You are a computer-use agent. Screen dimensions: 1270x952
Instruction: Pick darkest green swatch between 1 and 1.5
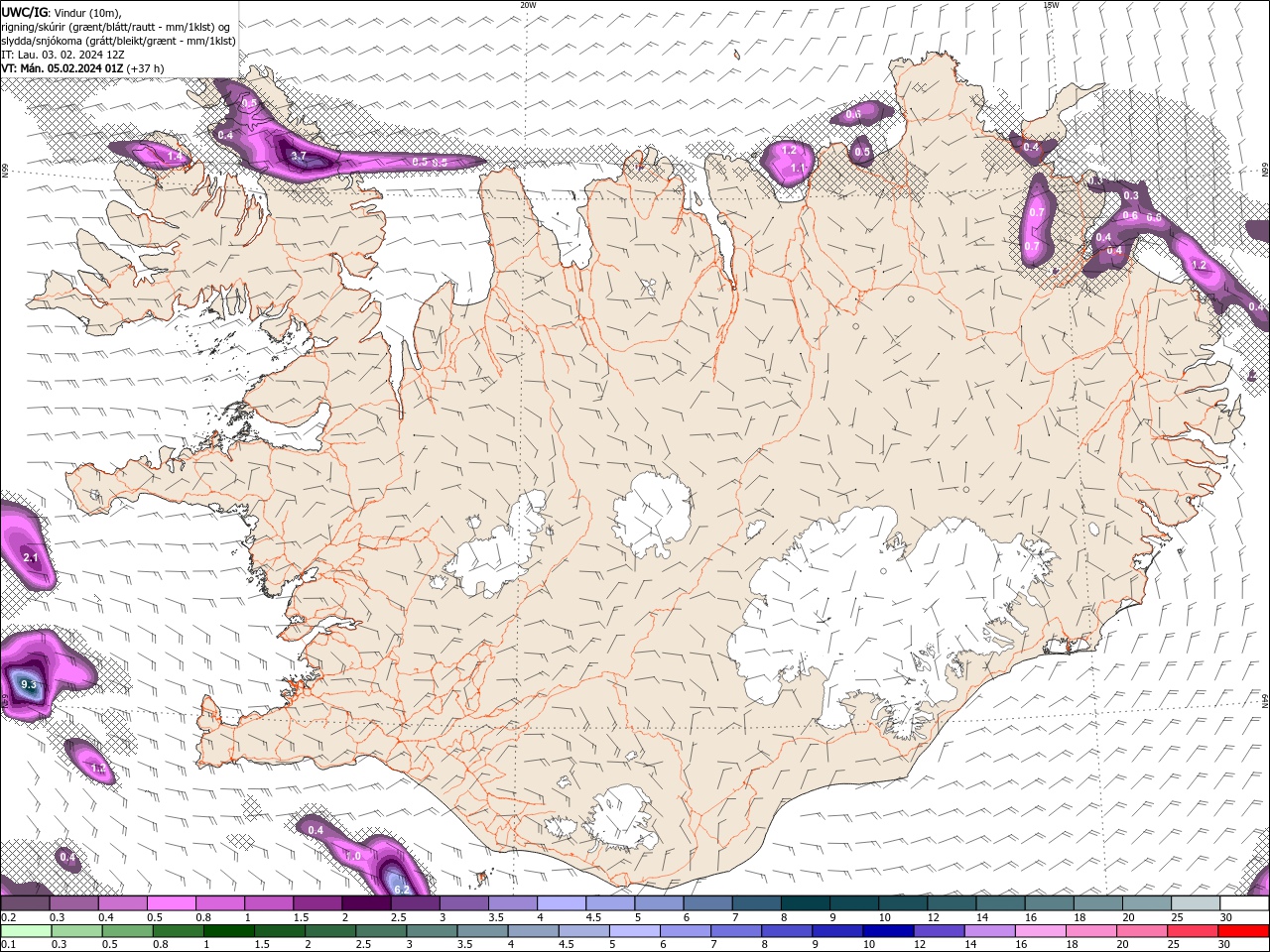coord(229,931)
